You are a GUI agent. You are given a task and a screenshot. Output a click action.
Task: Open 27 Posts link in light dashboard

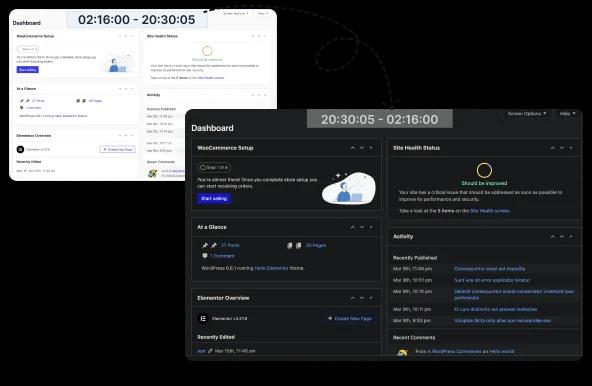tap(38, 101)
